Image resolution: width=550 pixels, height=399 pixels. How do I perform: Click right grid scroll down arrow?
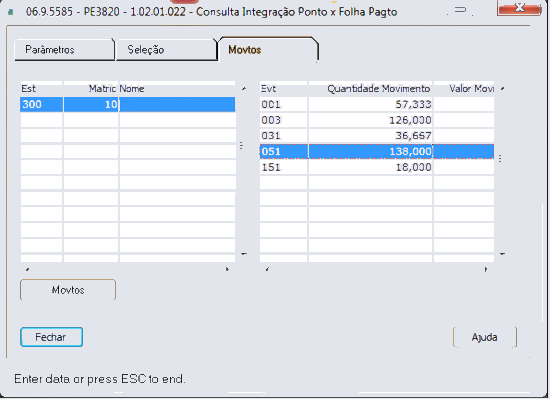click(x=502, y=253)
